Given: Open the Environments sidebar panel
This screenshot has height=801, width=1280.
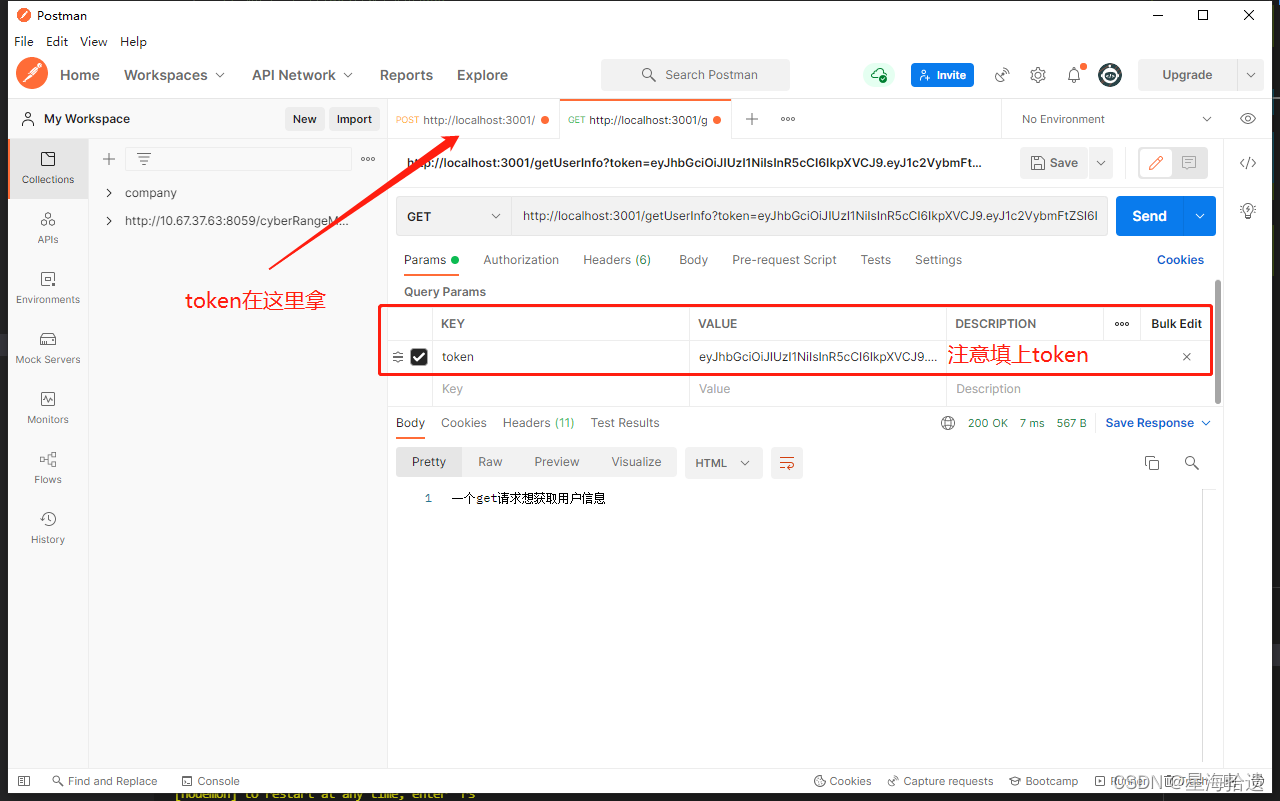Looking at the screenshot, I should pos(48,288).
